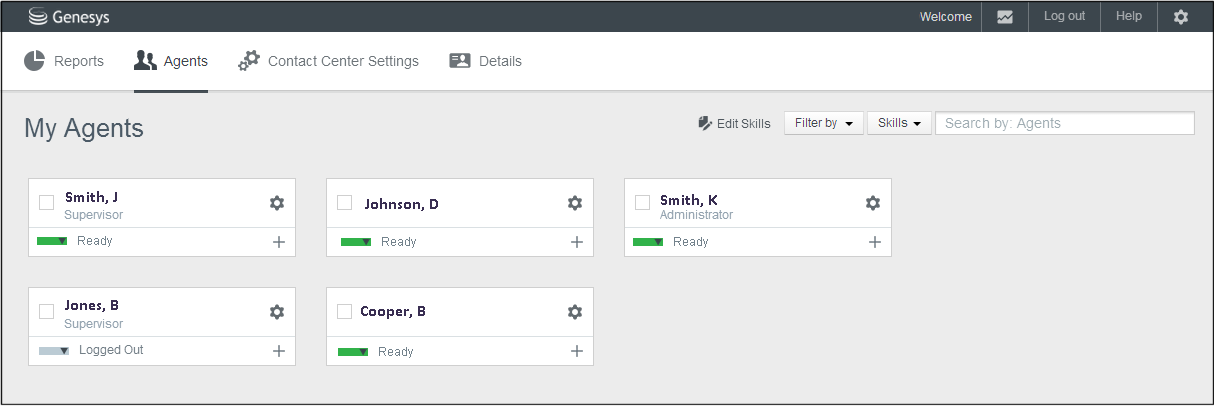Open the dashboard chart icon in header
This screenshot has width=1214, height=406.
point(1005,17)
